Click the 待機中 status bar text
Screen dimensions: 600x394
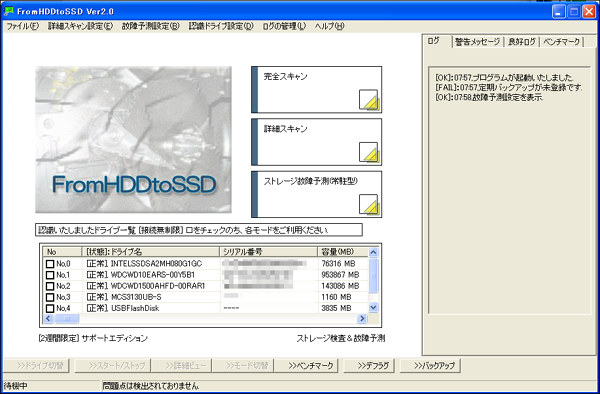(15, 386)
